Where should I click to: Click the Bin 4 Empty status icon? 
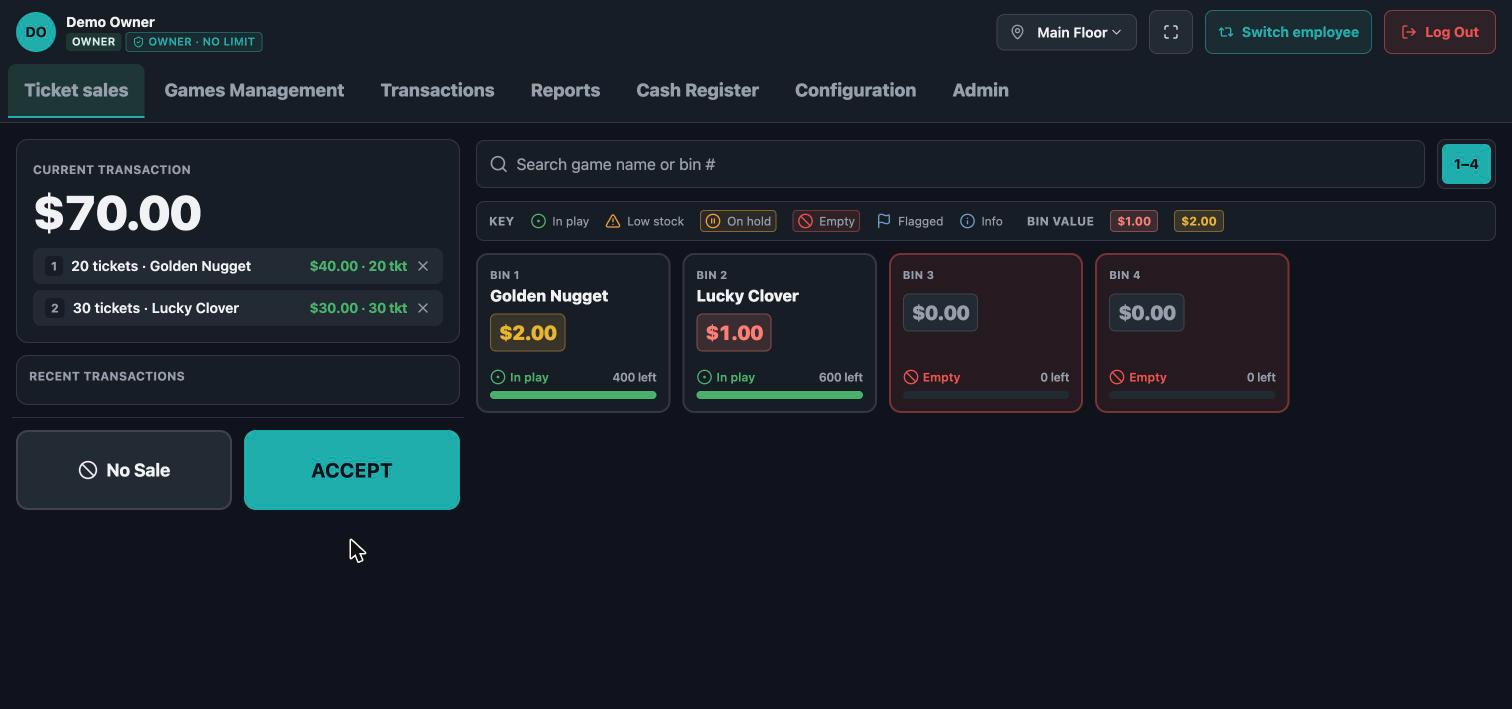coord(1117,377)
